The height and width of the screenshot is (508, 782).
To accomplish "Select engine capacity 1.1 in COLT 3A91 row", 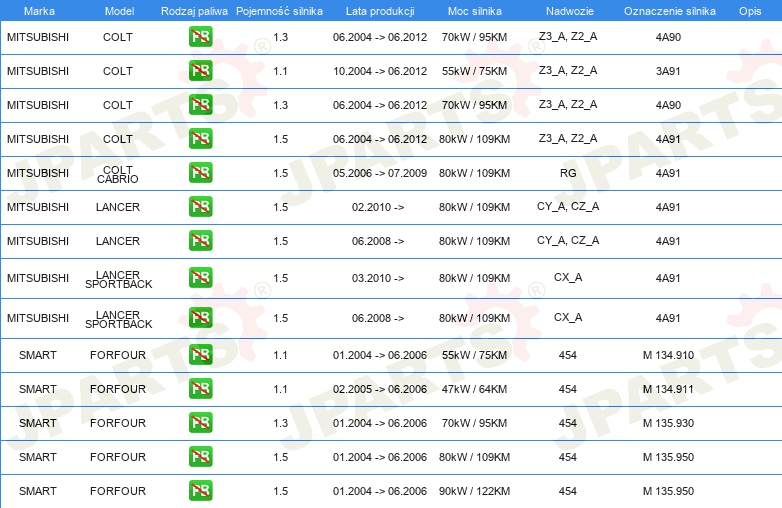I will (280, 71).
